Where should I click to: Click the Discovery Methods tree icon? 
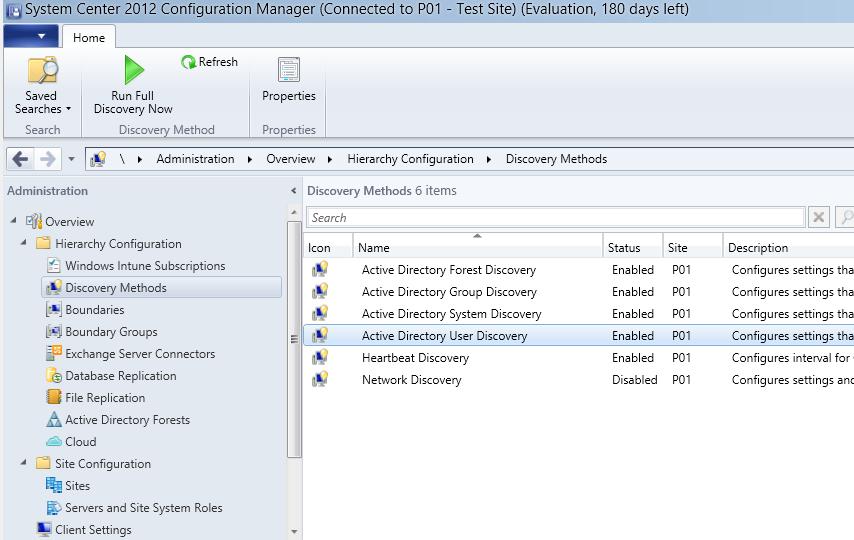(x=54, y=288)
